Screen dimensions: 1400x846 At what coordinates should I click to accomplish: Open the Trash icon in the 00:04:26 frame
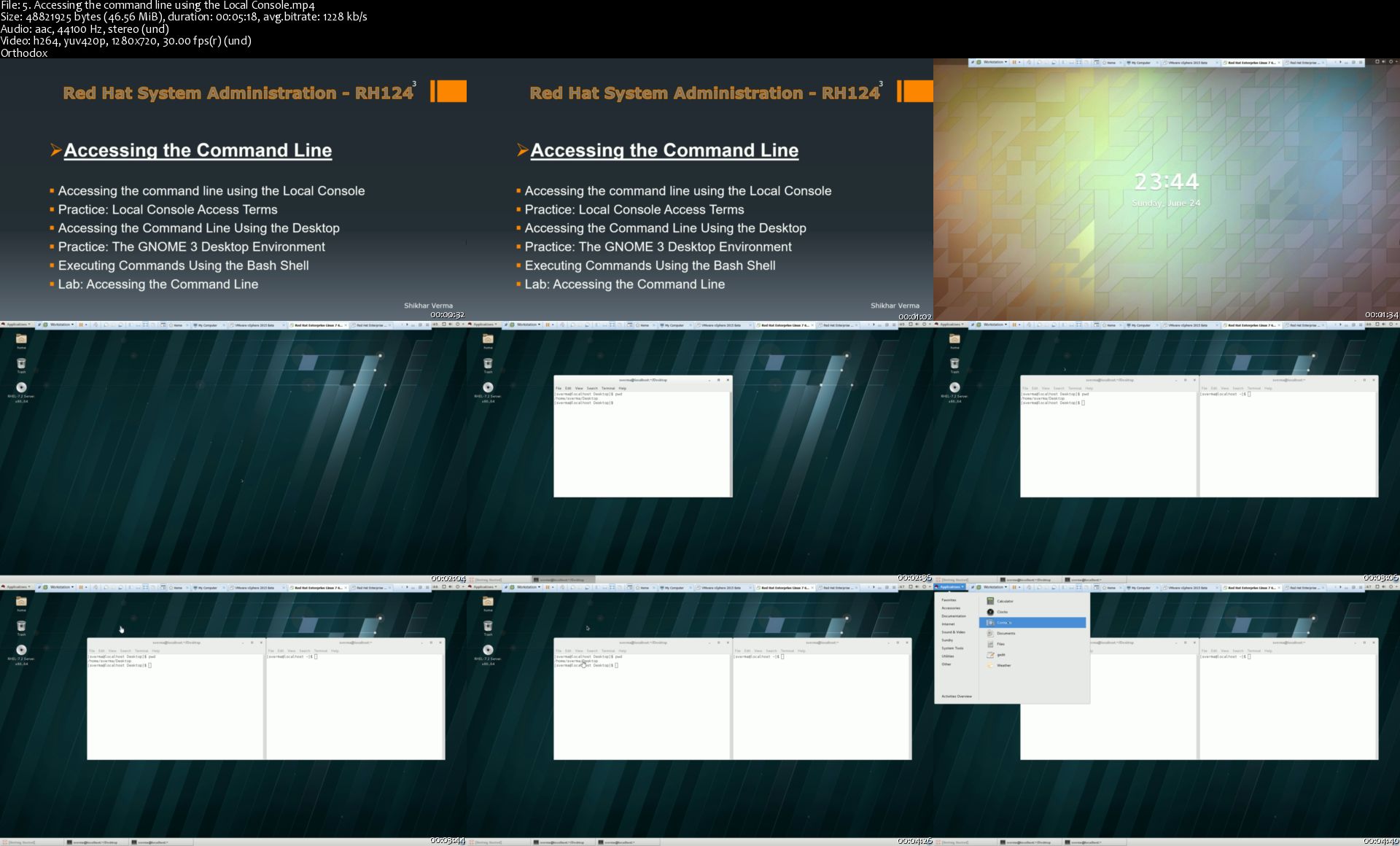tap(488, 627)
